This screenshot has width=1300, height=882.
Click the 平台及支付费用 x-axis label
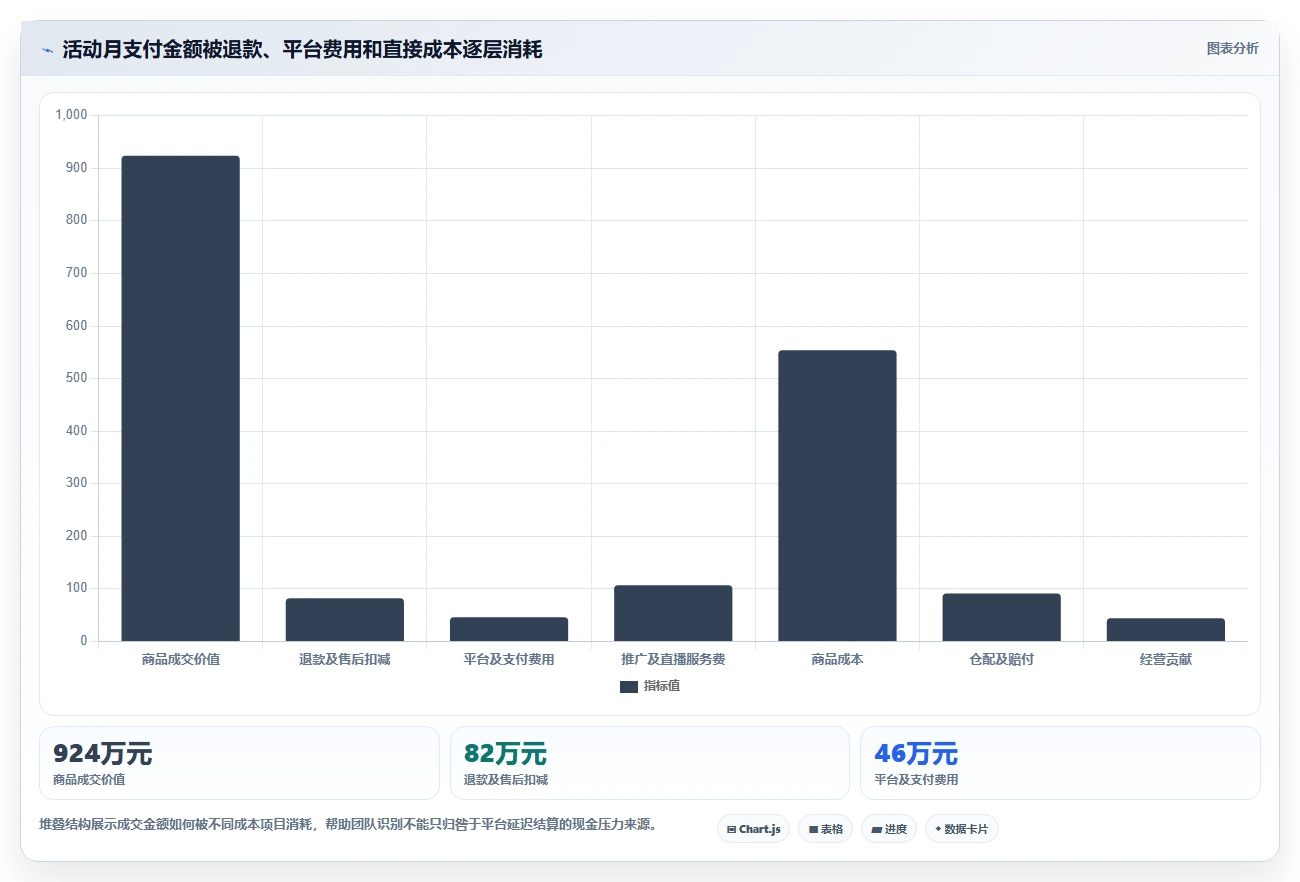pos(509,660)
